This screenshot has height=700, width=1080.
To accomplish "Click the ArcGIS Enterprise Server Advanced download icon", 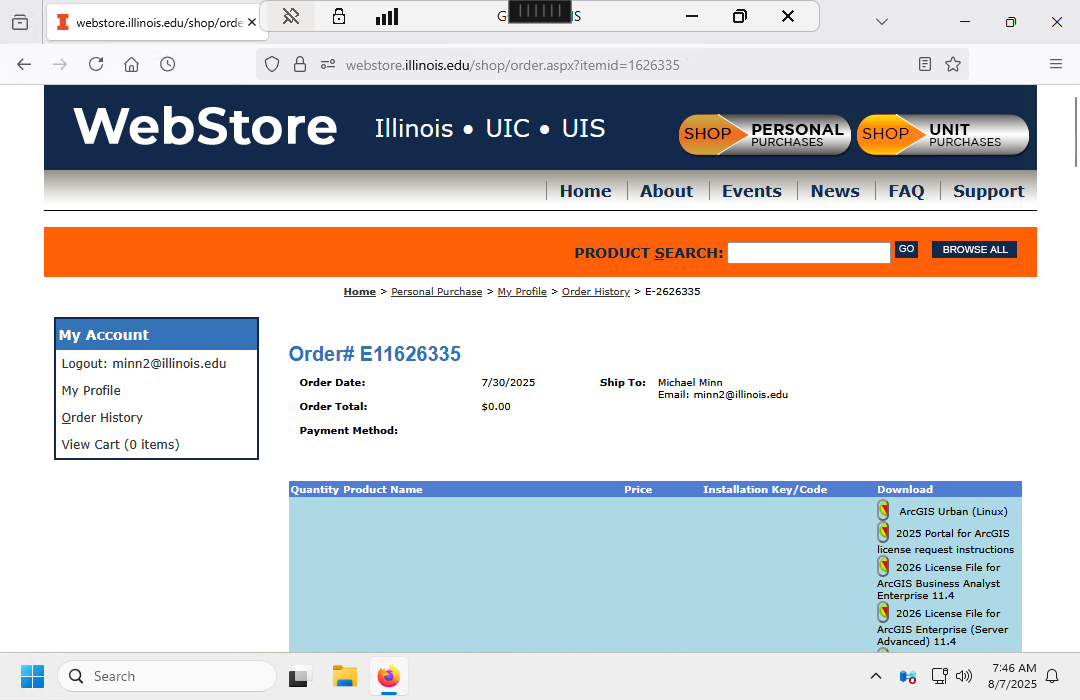I will [x=884, y=612].
